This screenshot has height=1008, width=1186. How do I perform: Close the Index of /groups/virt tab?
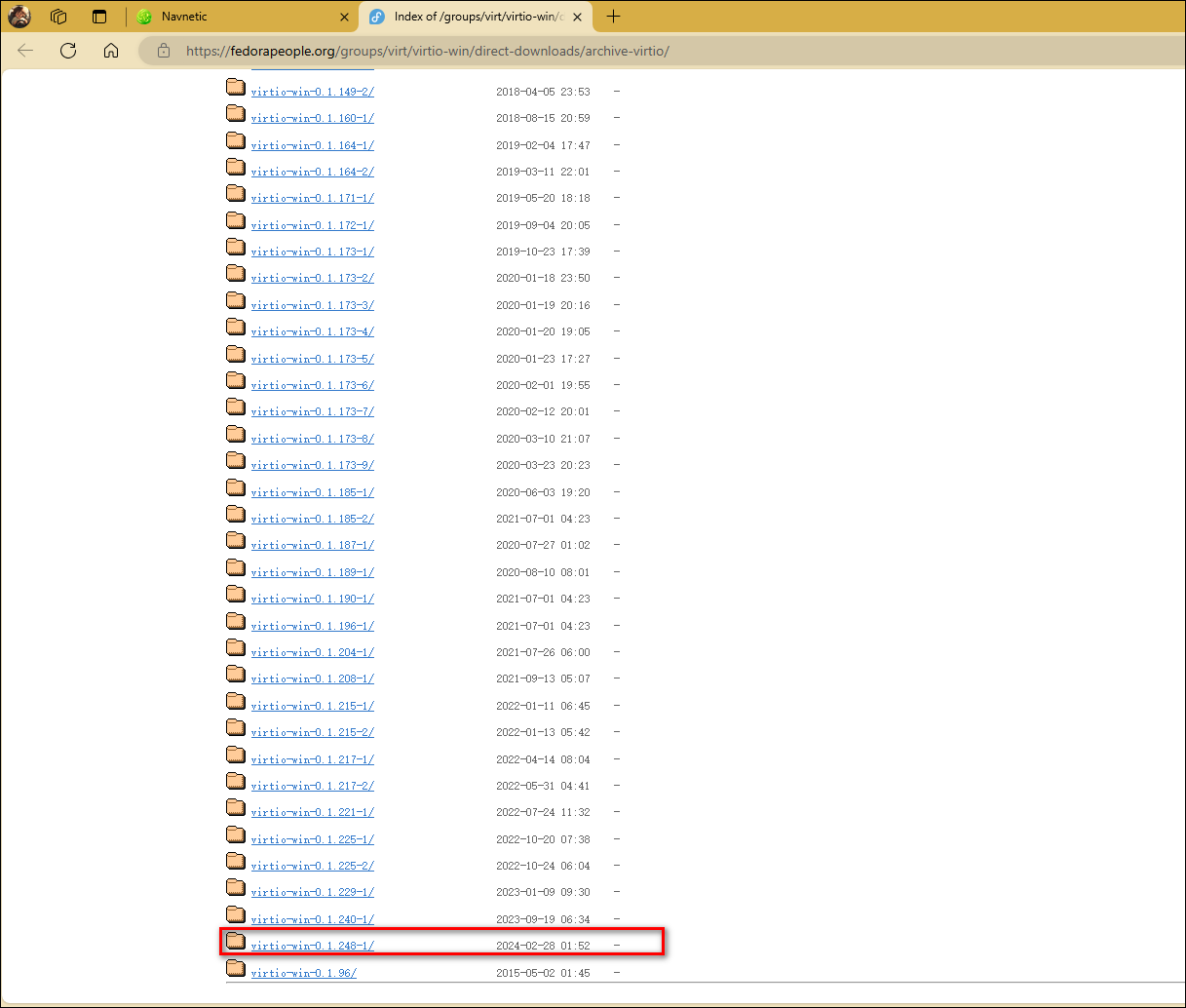click(x=577, y=17)
